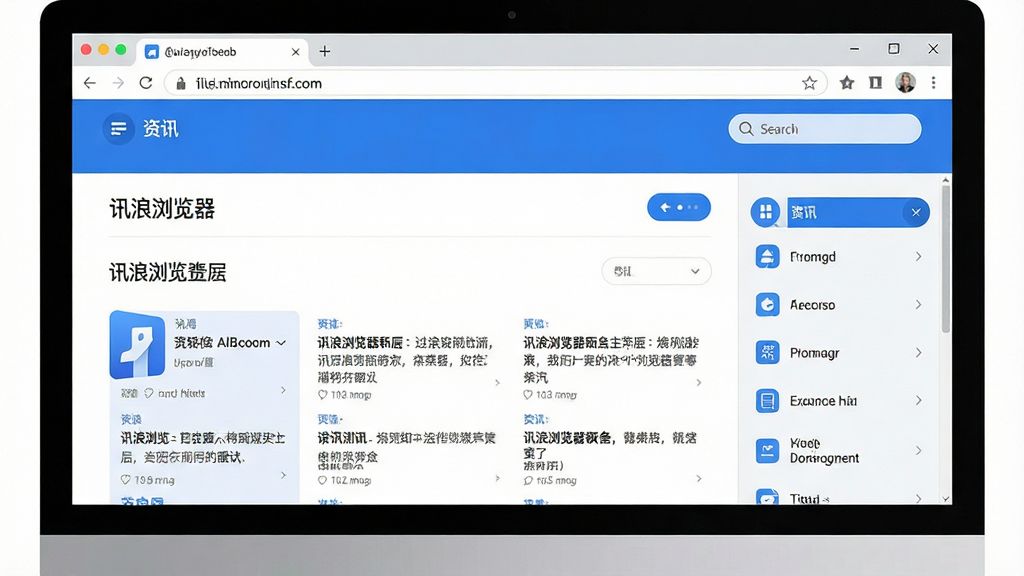The height and width of the screenshot is (576, 1024).
Task: Open the Promagr sidebar item
Action: (x=840, y=353)
